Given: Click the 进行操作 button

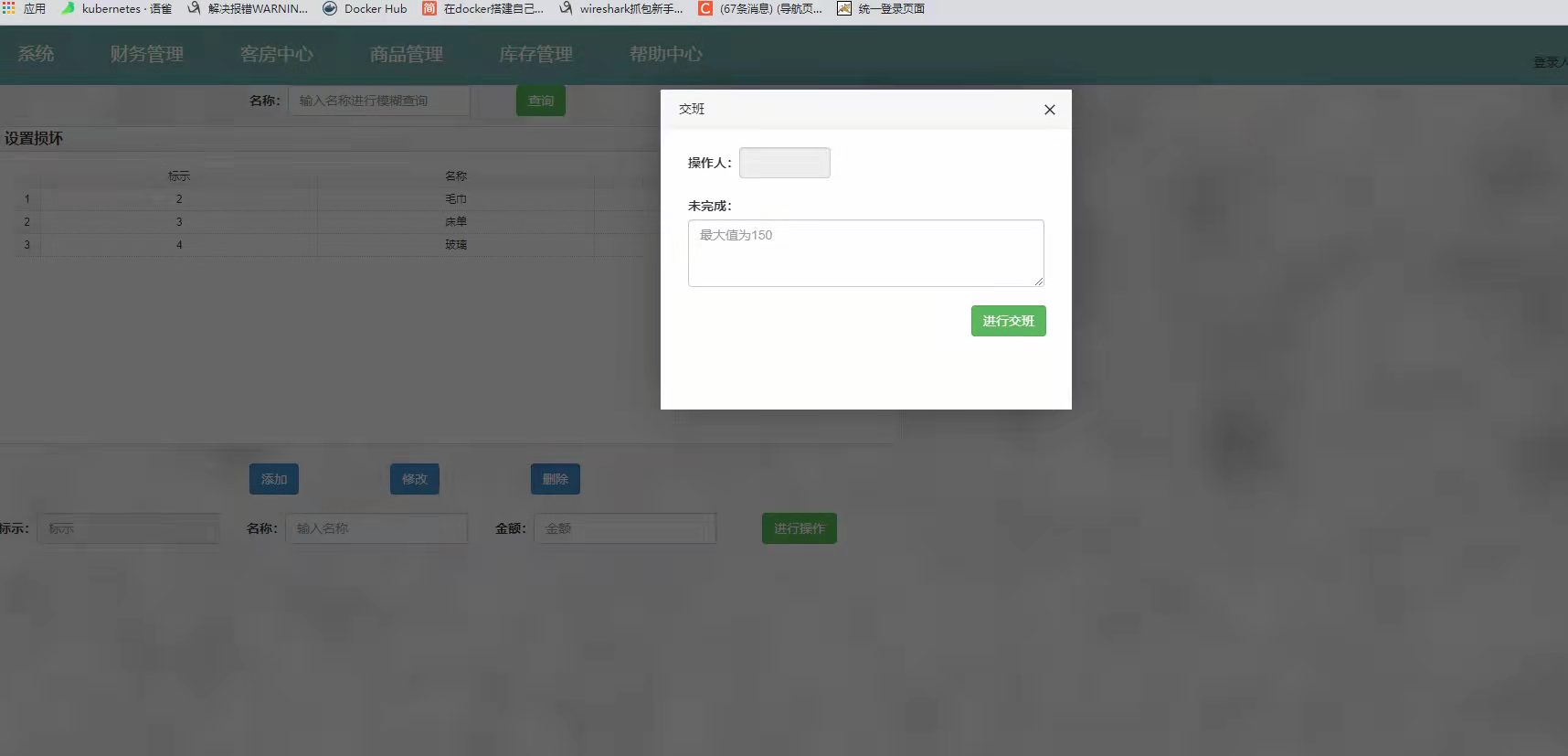Looking at the screenshot, I should click(800, 528).
